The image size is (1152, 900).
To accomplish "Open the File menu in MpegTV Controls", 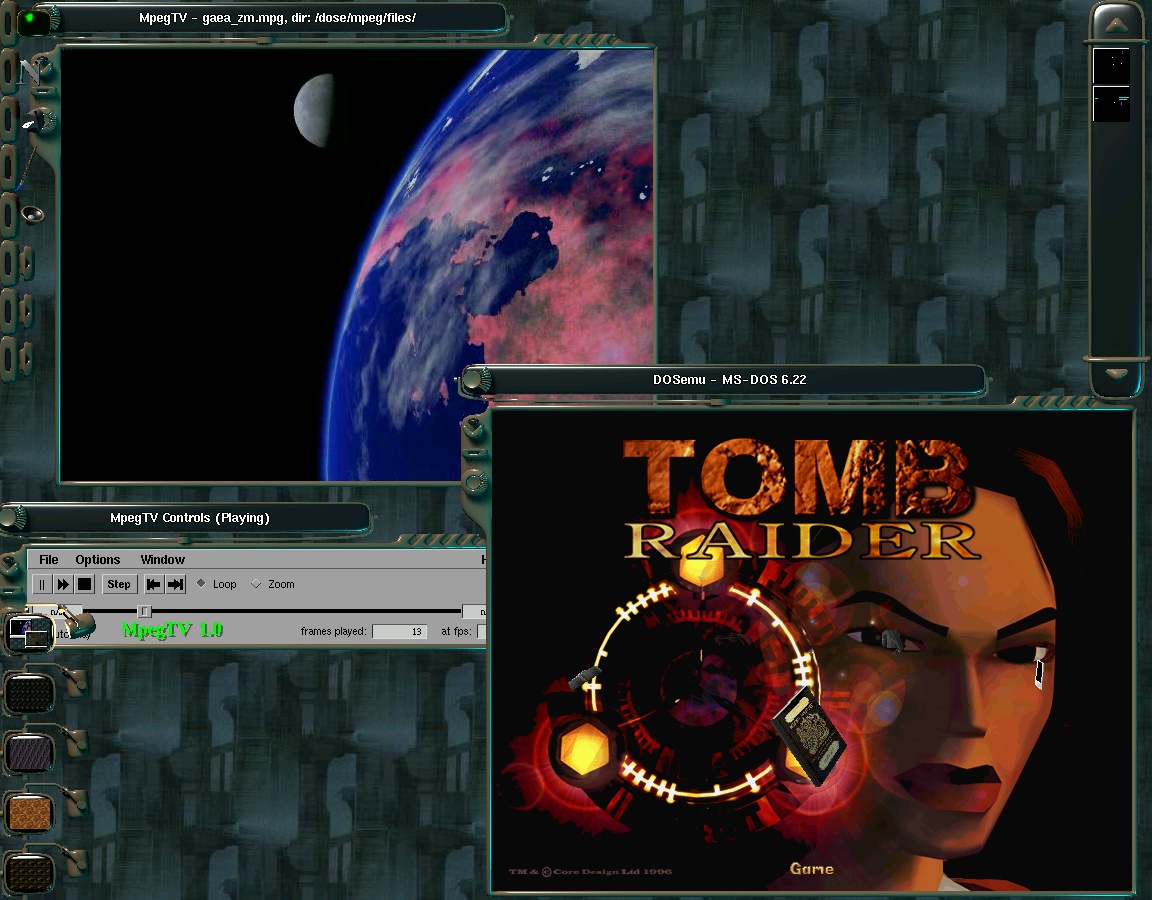I will (x=48, y=560).
